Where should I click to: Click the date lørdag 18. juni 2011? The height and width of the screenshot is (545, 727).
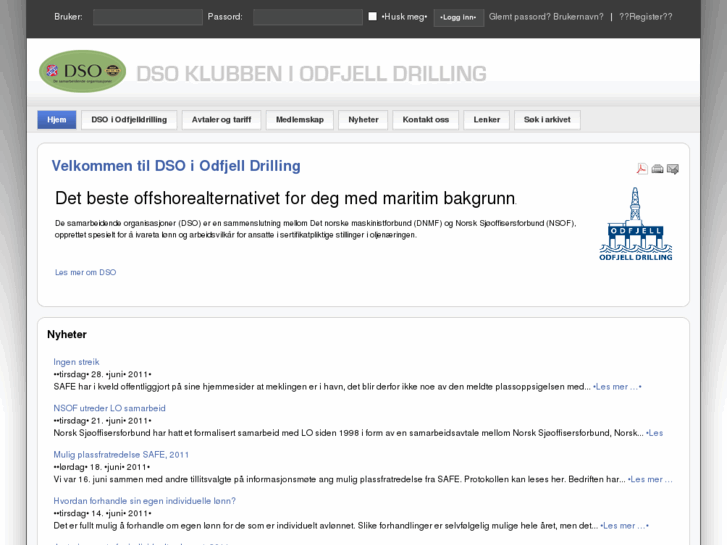[x=102, y=467]
